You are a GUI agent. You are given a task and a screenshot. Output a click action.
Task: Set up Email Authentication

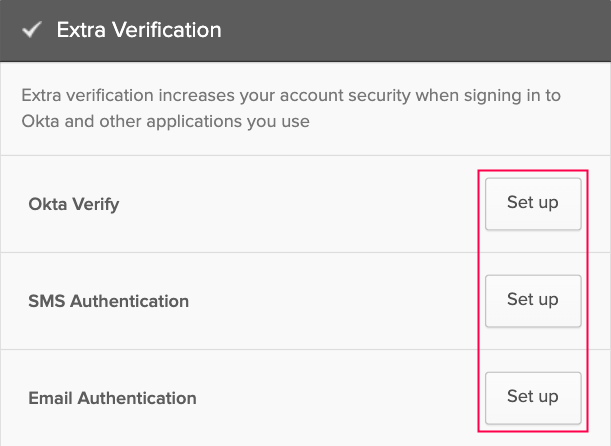(x=532, y=397)
